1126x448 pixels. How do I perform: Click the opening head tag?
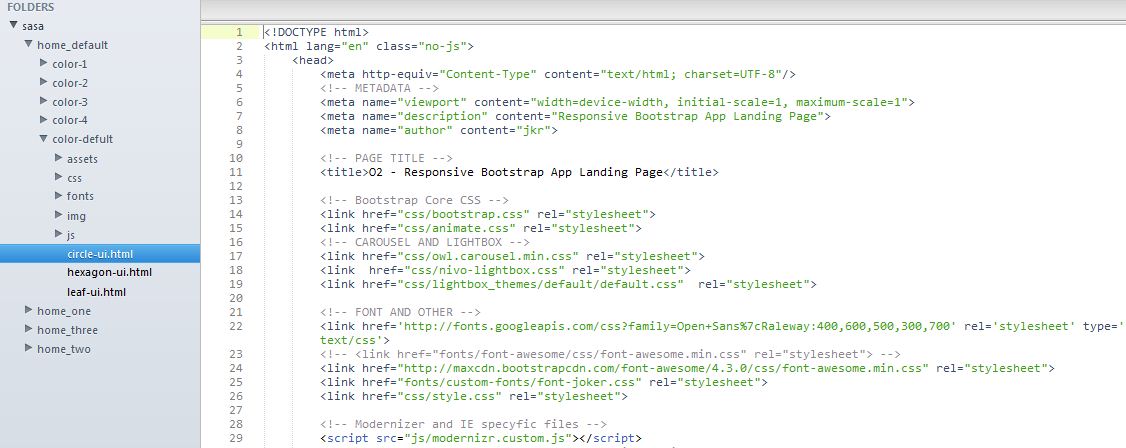[312, 60]
